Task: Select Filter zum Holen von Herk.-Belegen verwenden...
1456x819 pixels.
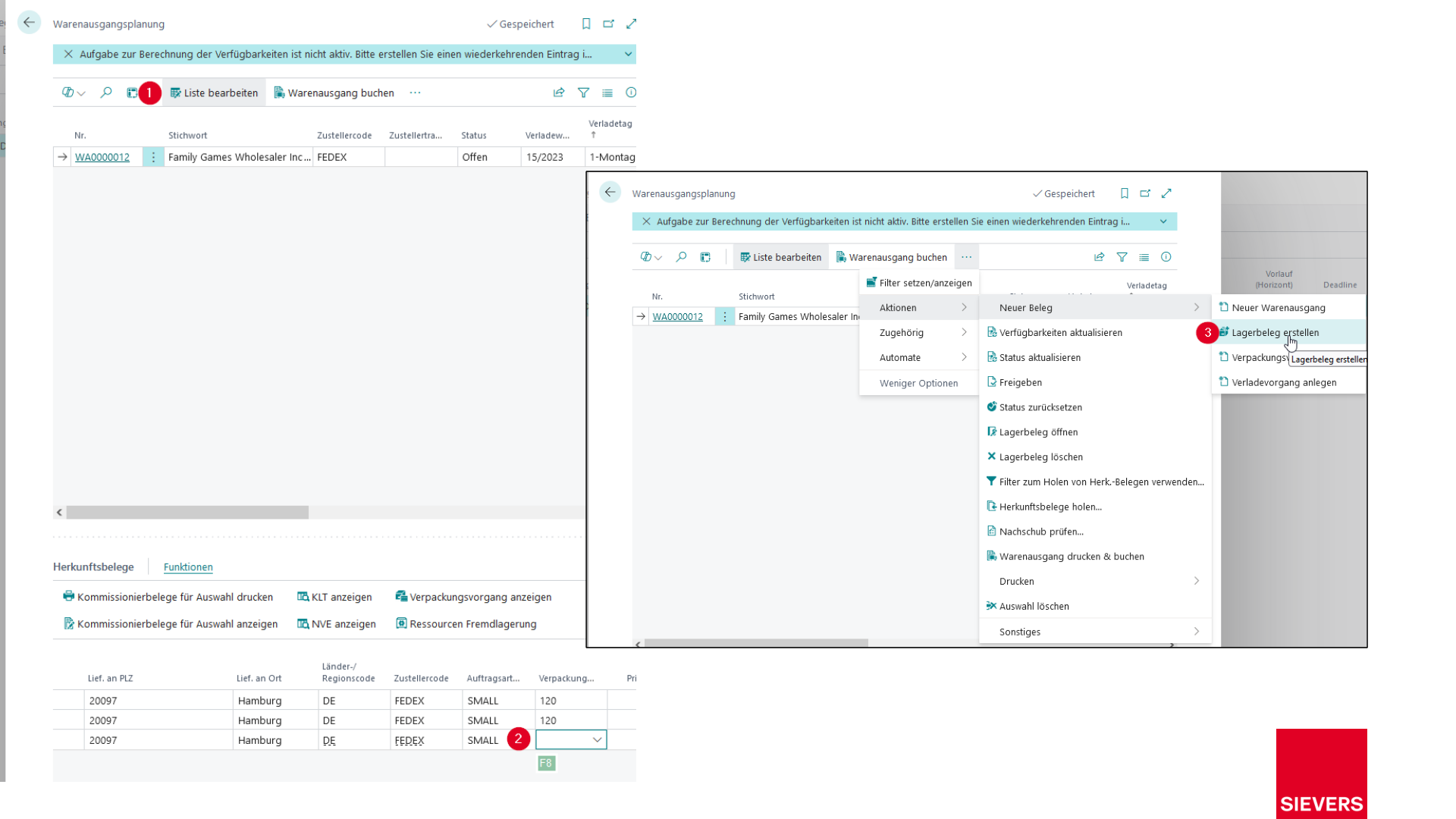Action: [x=1095, y=482]
